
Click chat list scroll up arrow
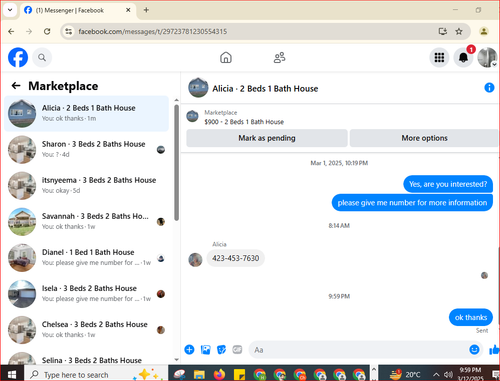pyautogui.click(x=177, y=100)
